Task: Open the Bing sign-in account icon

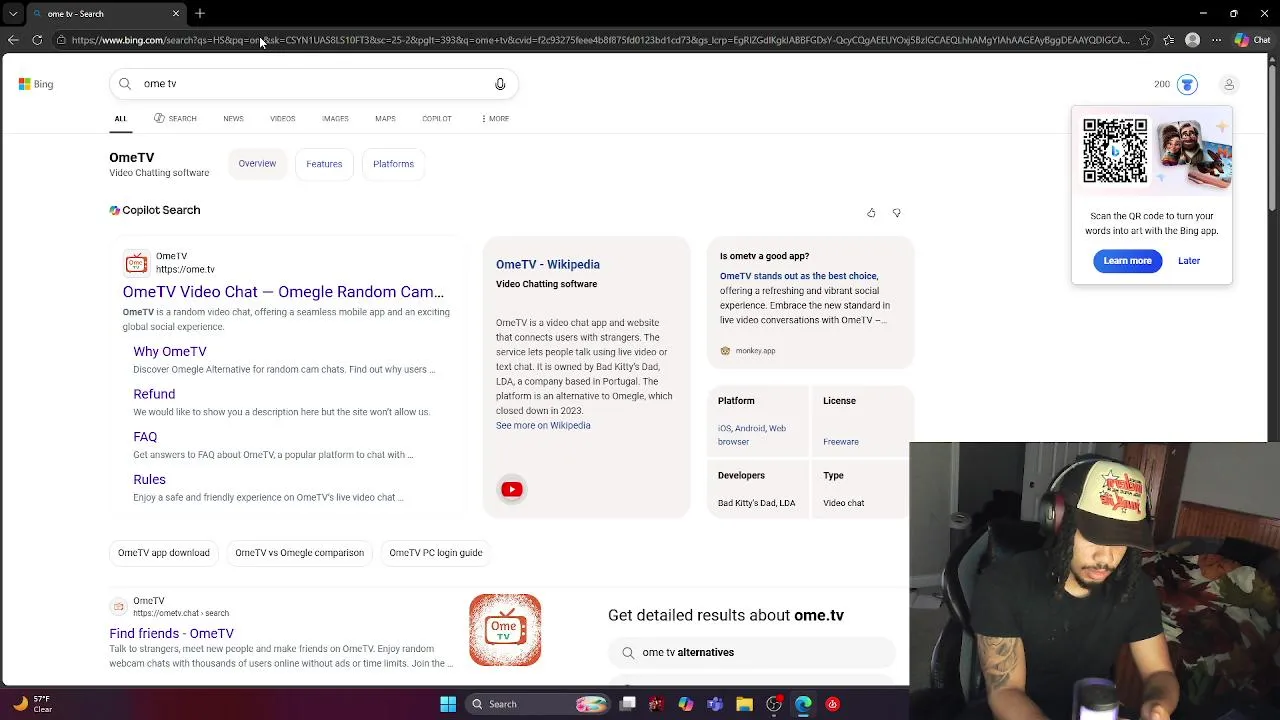Action: point(1229,84)
